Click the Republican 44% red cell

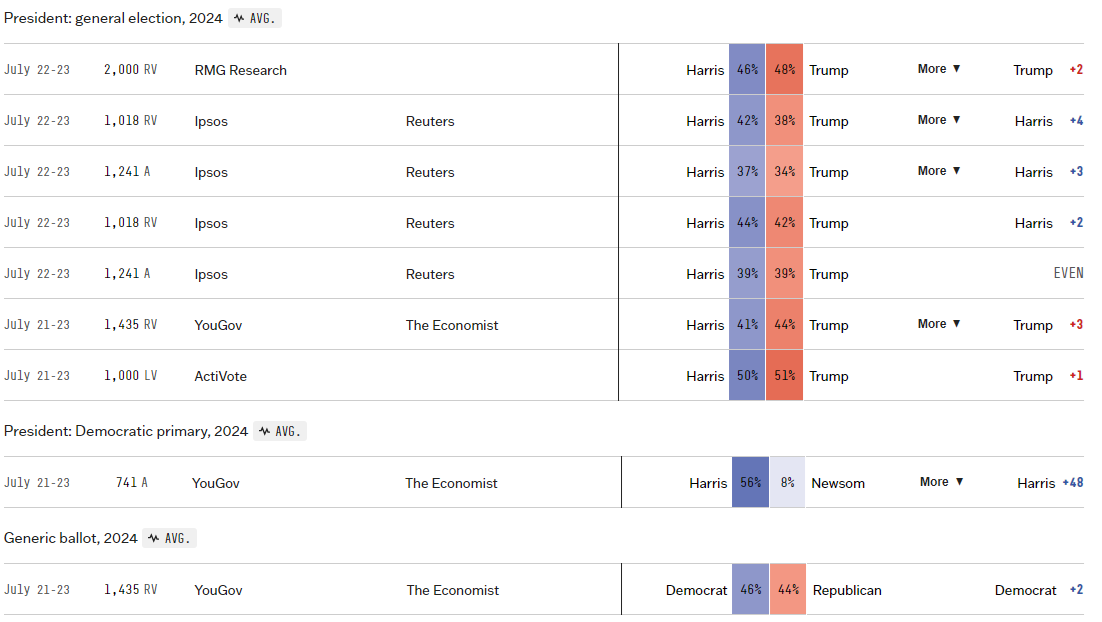click(x=787, y=590)
